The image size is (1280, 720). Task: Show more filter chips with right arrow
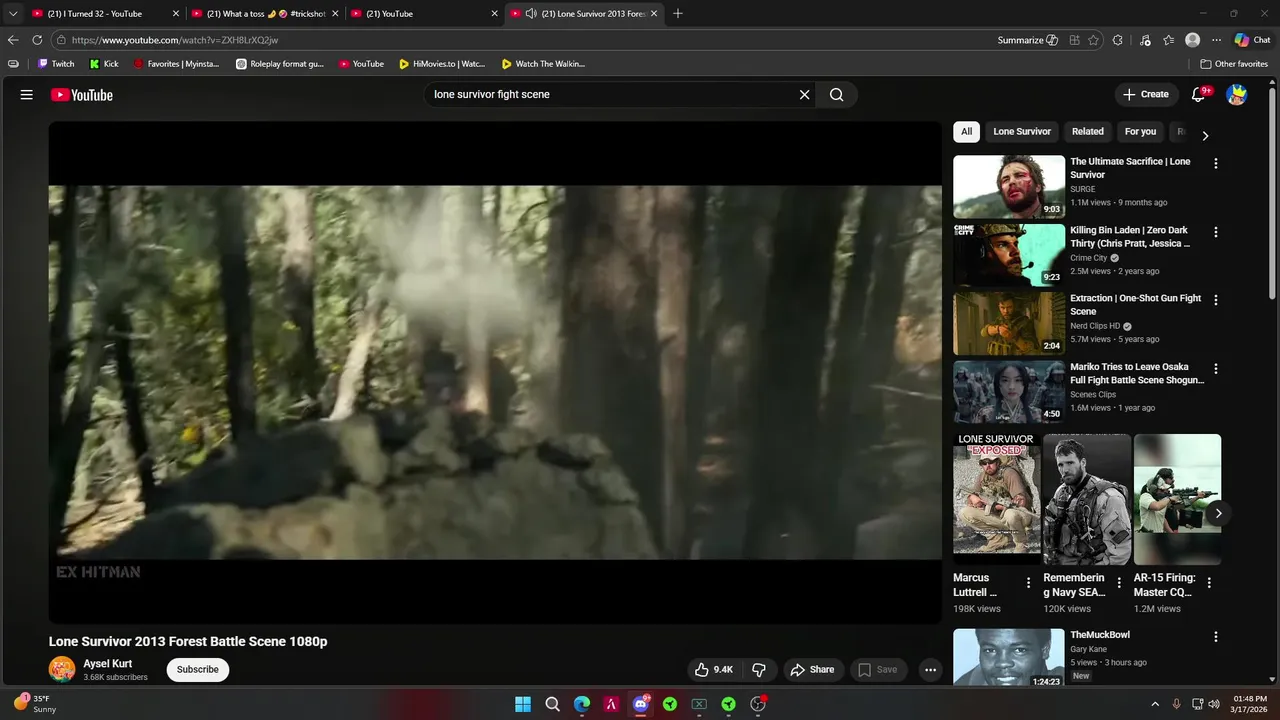[1205, 135]
